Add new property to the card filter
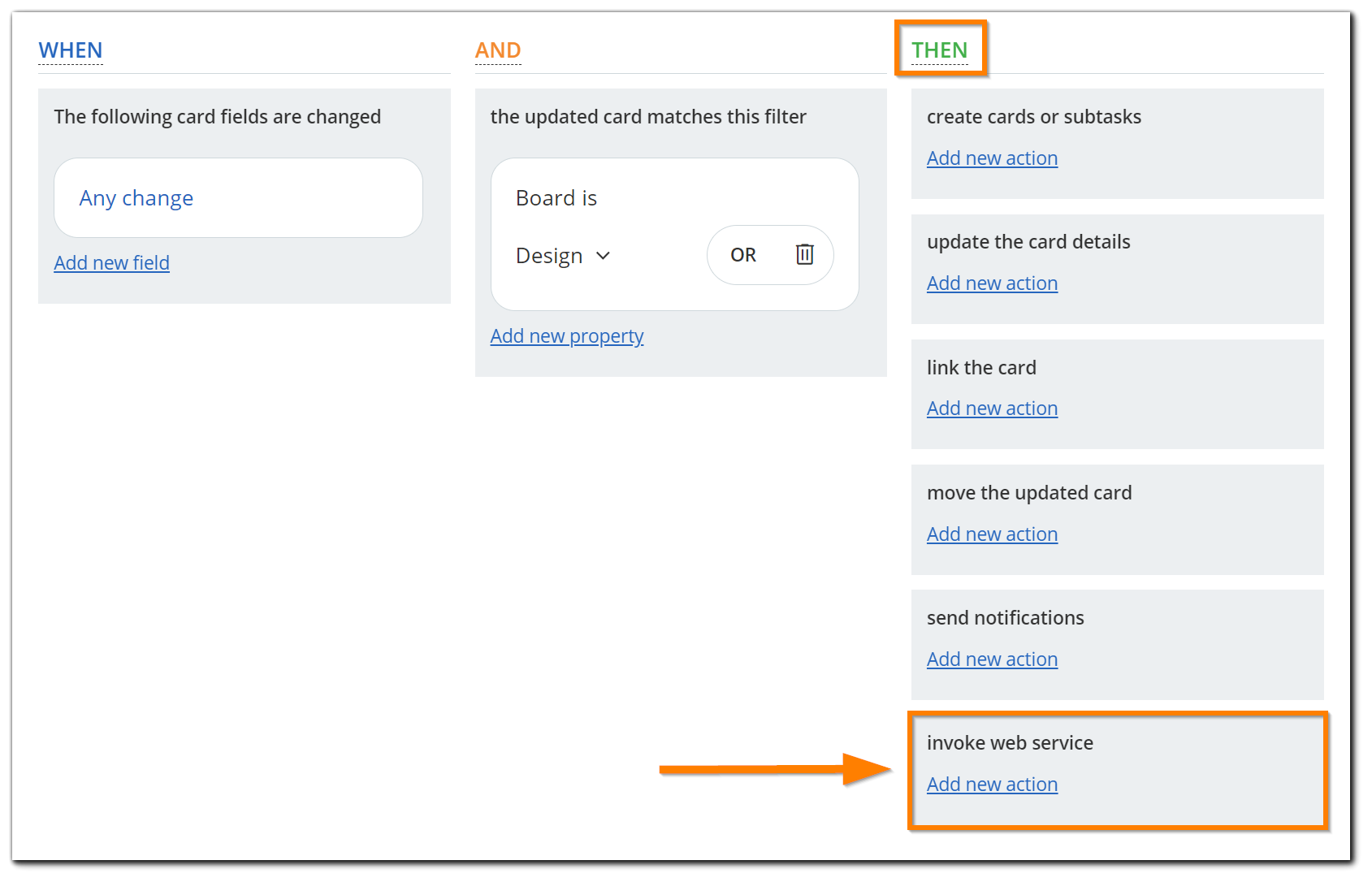Screen dimensions: 1372x882 click(x=566, y=335)
